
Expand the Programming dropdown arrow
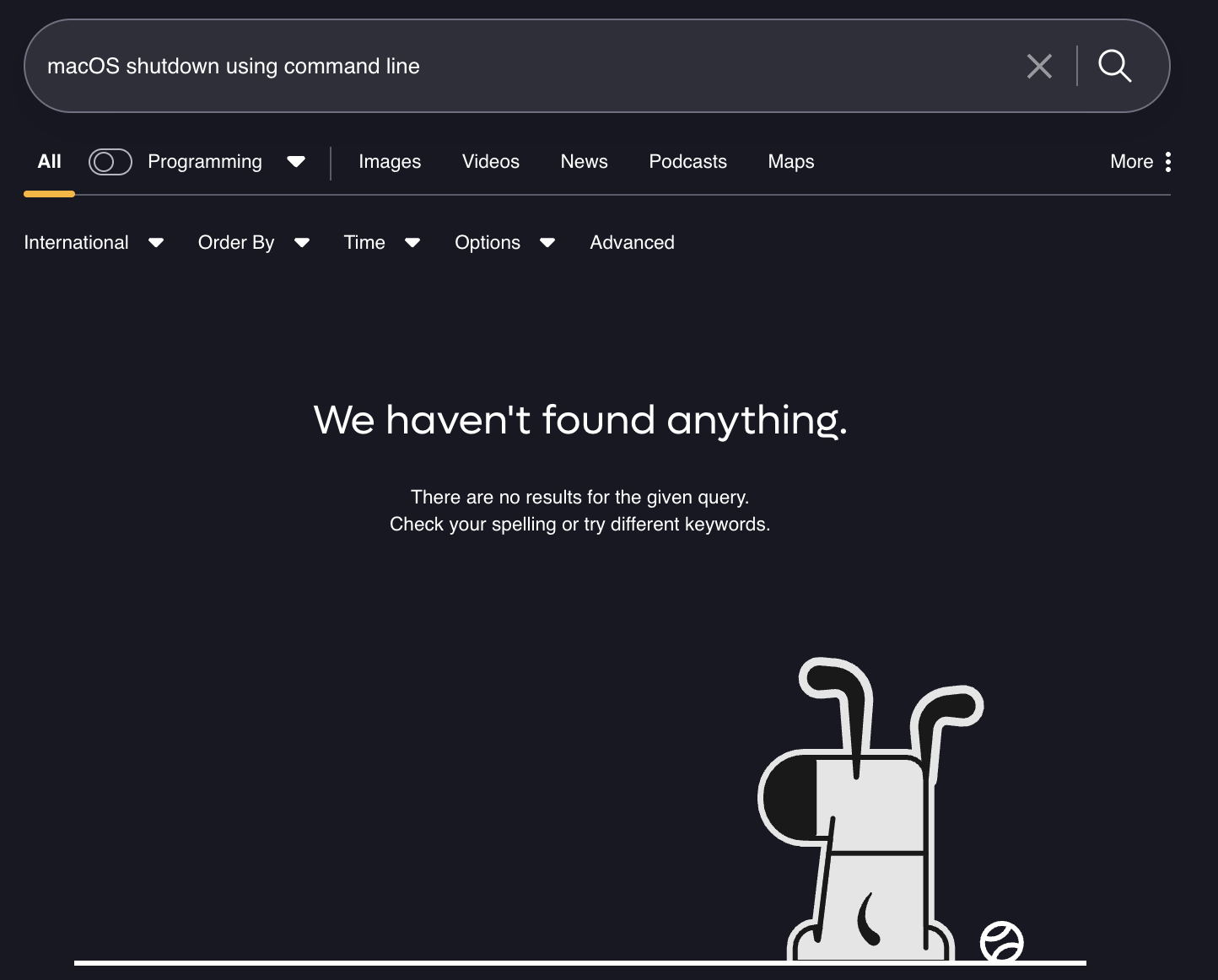[295, 162]
